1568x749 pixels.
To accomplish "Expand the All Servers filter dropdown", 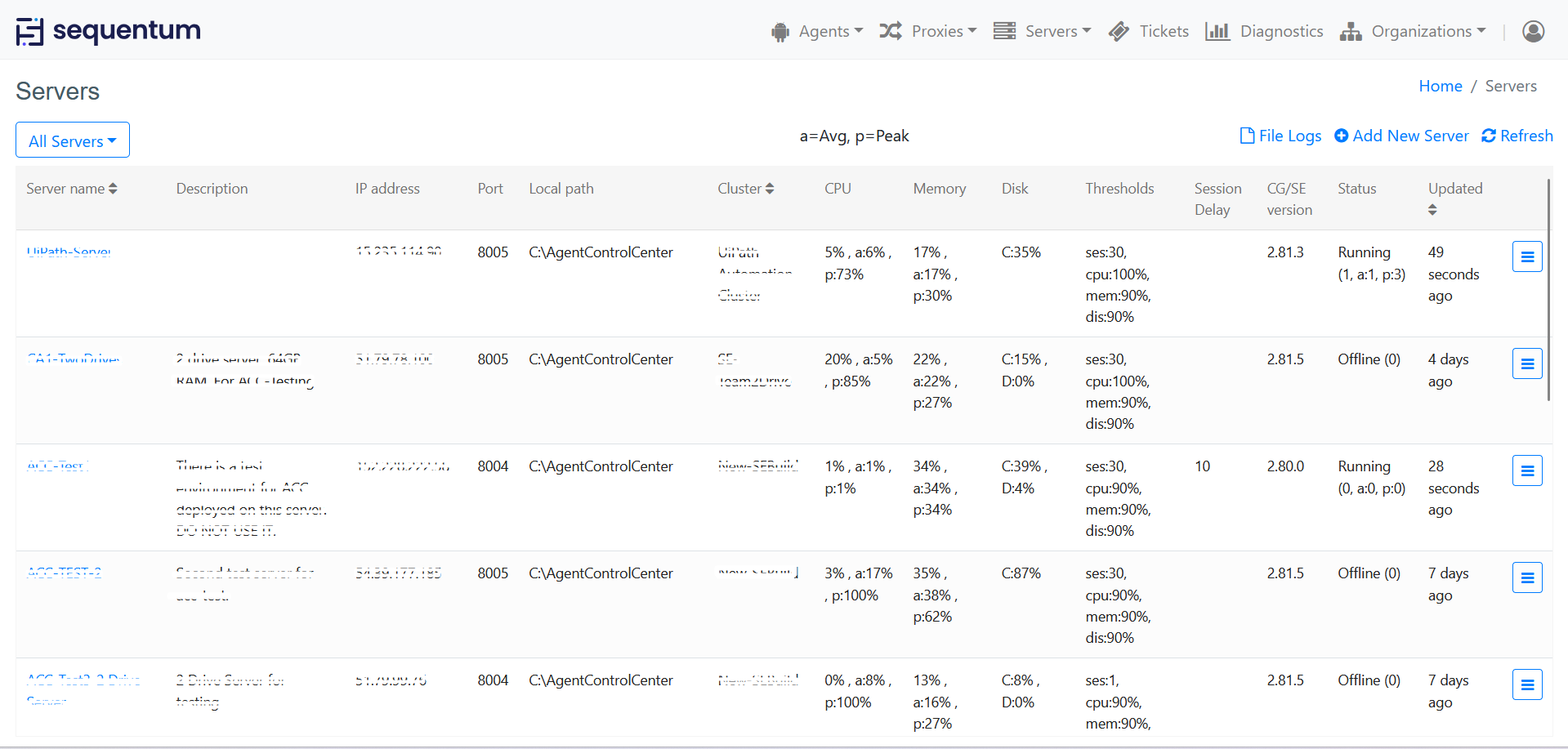I will point(73,140).
